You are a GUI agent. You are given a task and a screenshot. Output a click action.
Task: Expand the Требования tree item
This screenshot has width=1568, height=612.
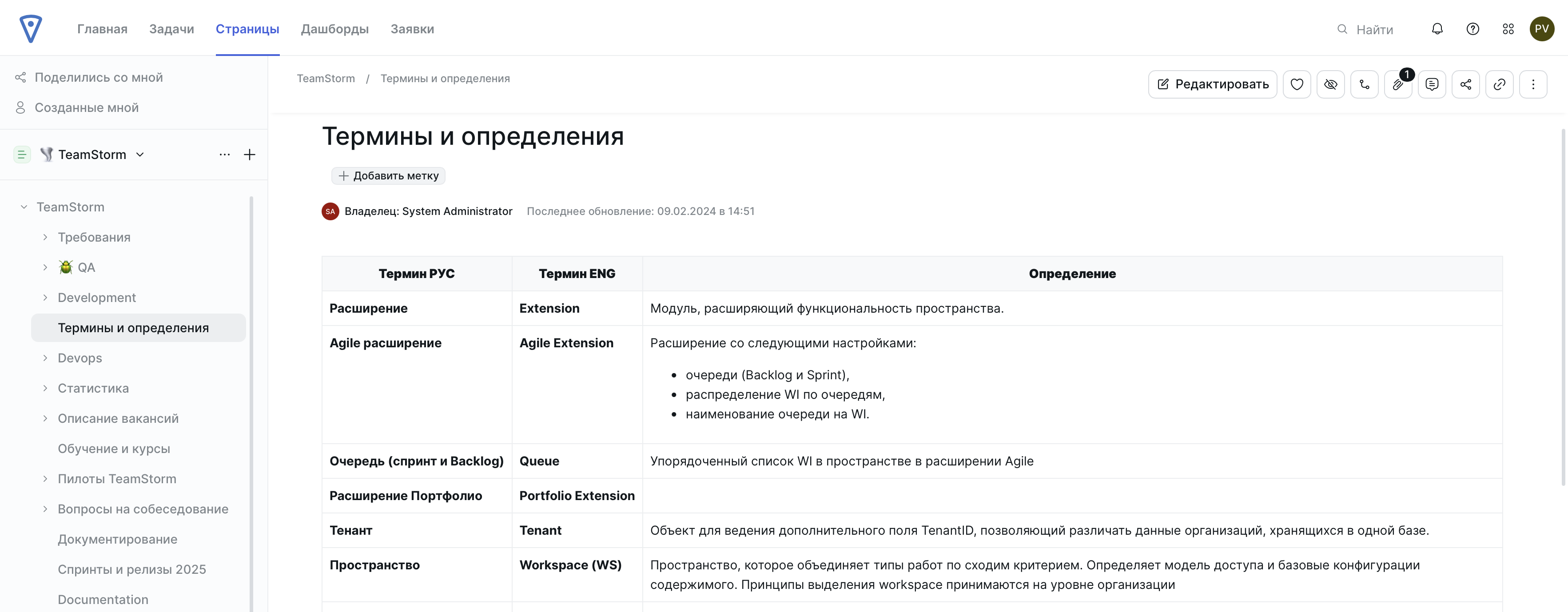45,237
